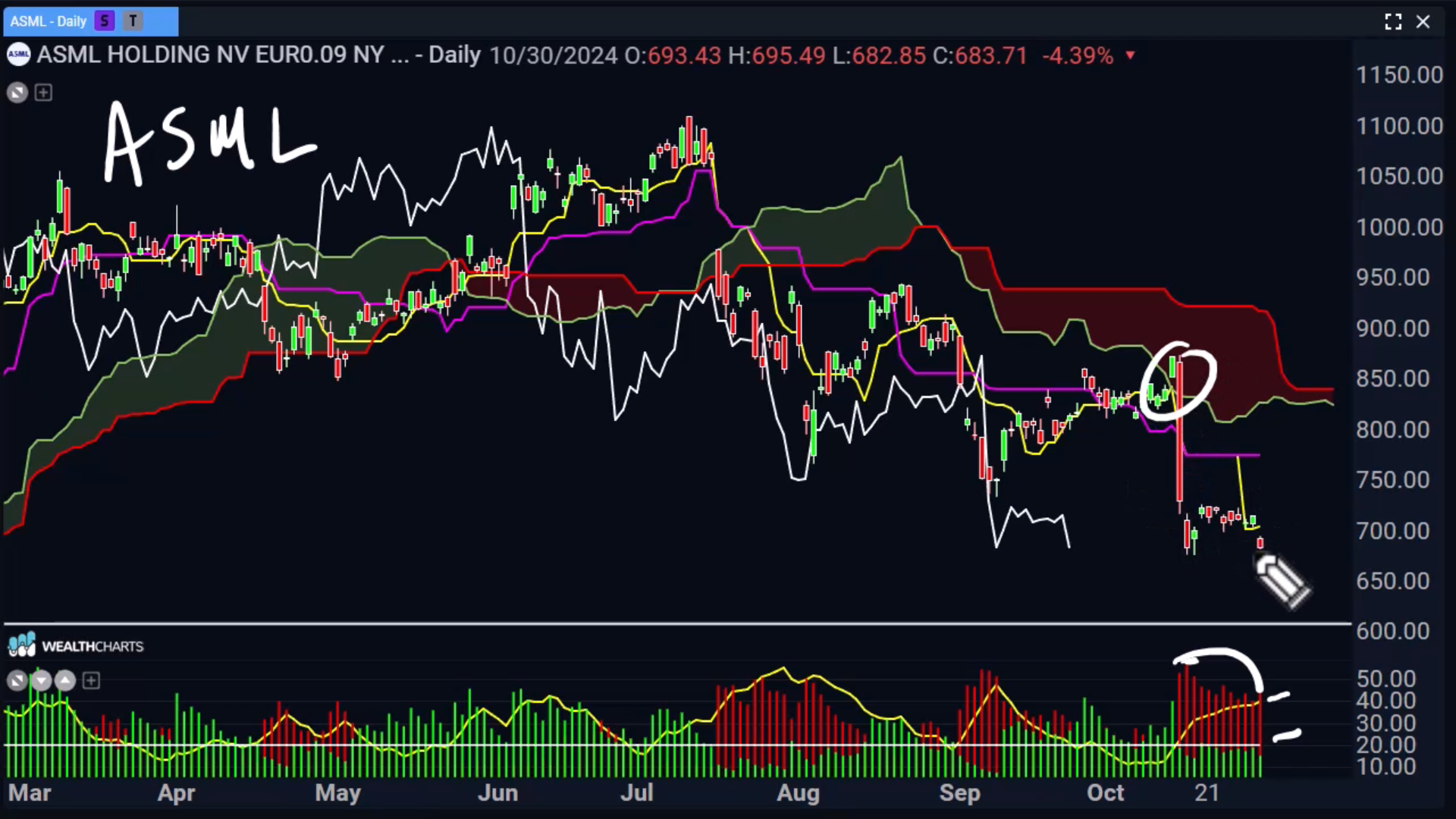
Task: Click the date 10/30/2024 in header
Action: point(554,55)
